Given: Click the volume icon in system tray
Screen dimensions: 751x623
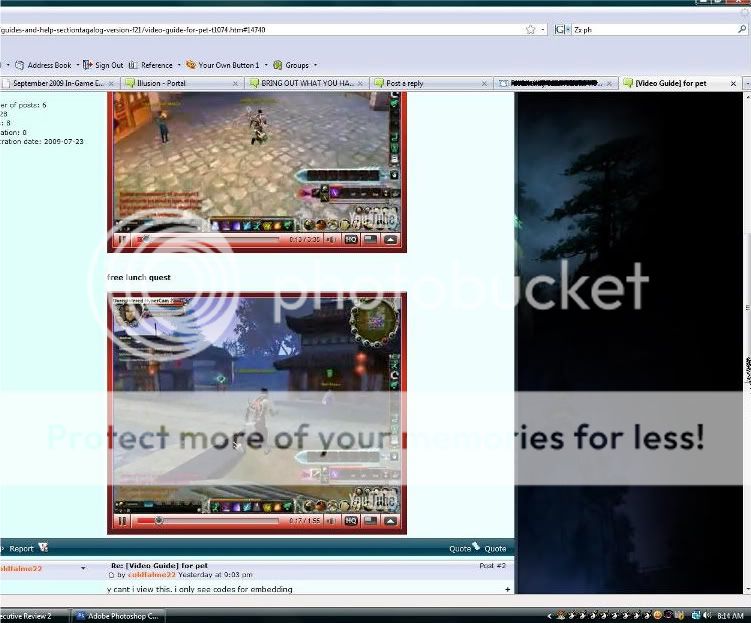Looking at the screenshot, I should 707,616.
